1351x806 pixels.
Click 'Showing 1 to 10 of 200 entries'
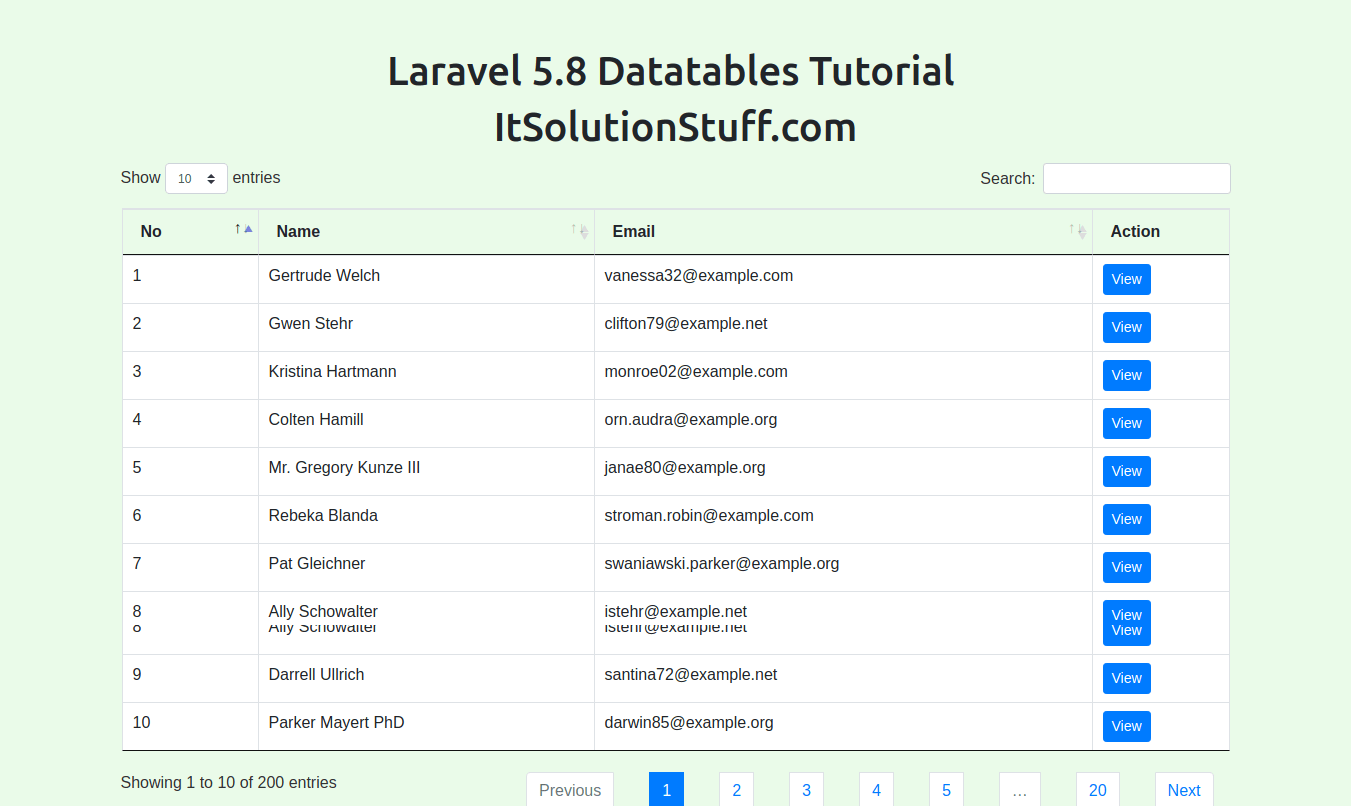[x=229, y=782]
